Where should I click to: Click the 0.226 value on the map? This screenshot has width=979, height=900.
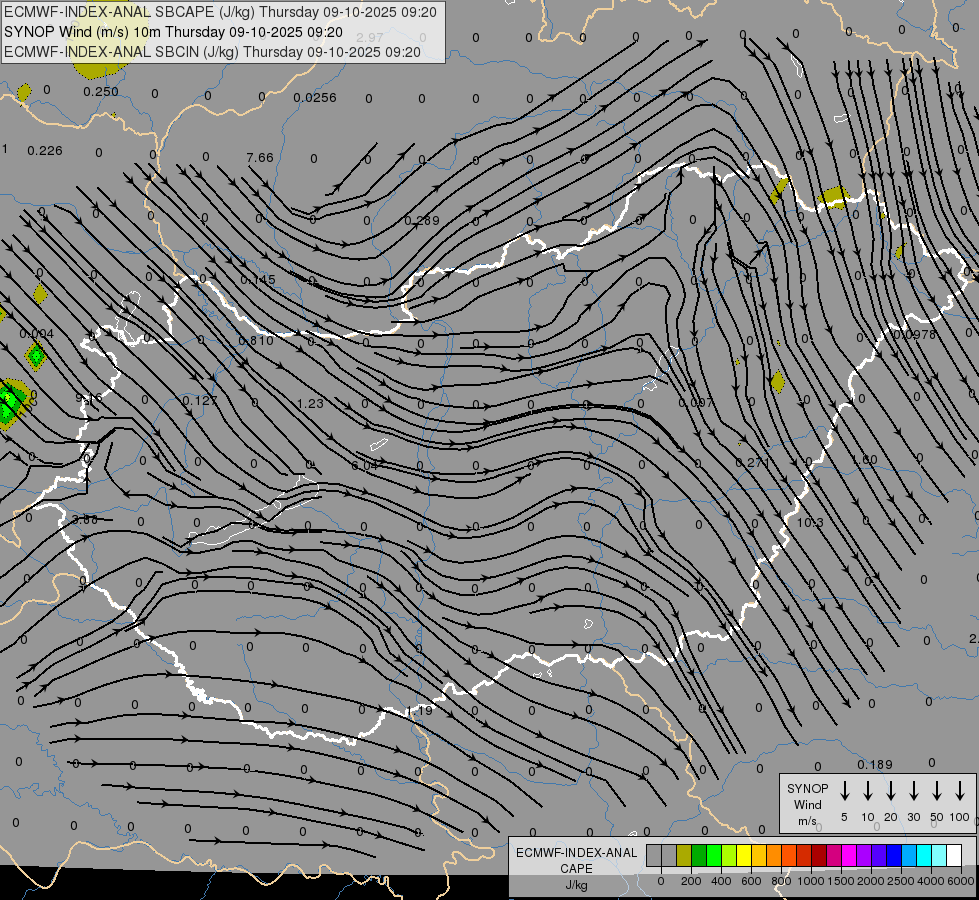tap(45, 151)
